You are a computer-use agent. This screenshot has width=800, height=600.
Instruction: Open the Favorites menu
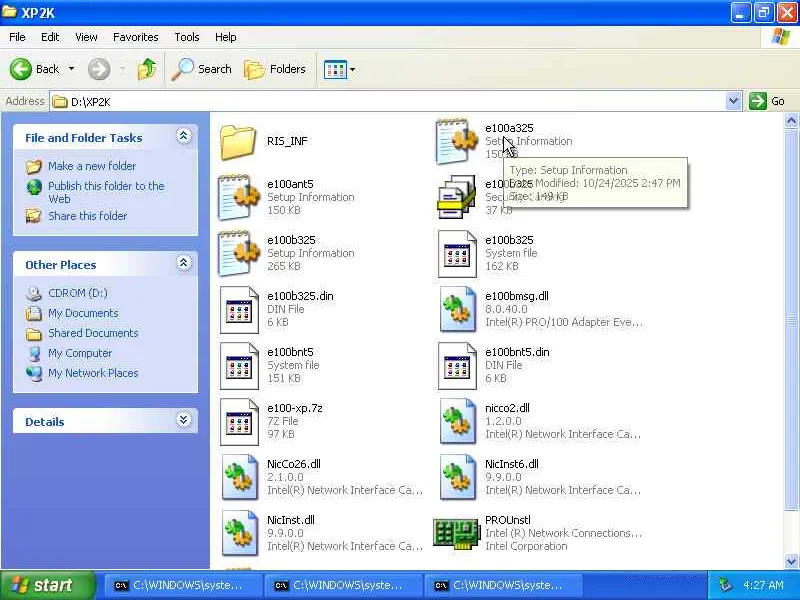136,37
